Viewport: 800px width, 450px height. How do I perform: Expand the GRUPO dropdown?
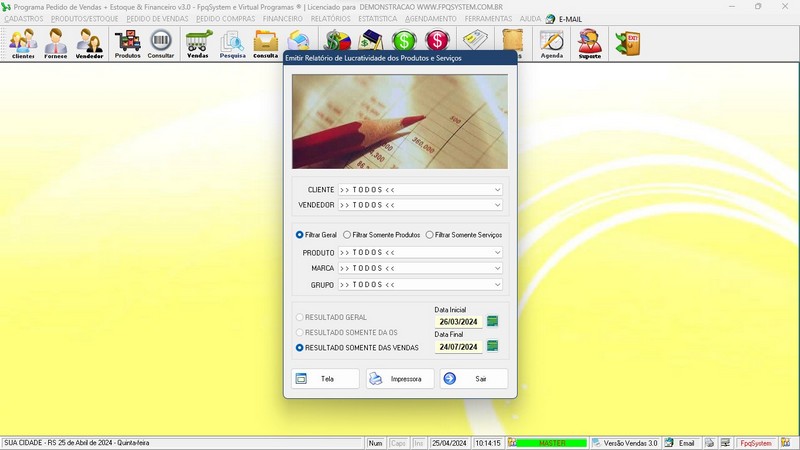497,285
